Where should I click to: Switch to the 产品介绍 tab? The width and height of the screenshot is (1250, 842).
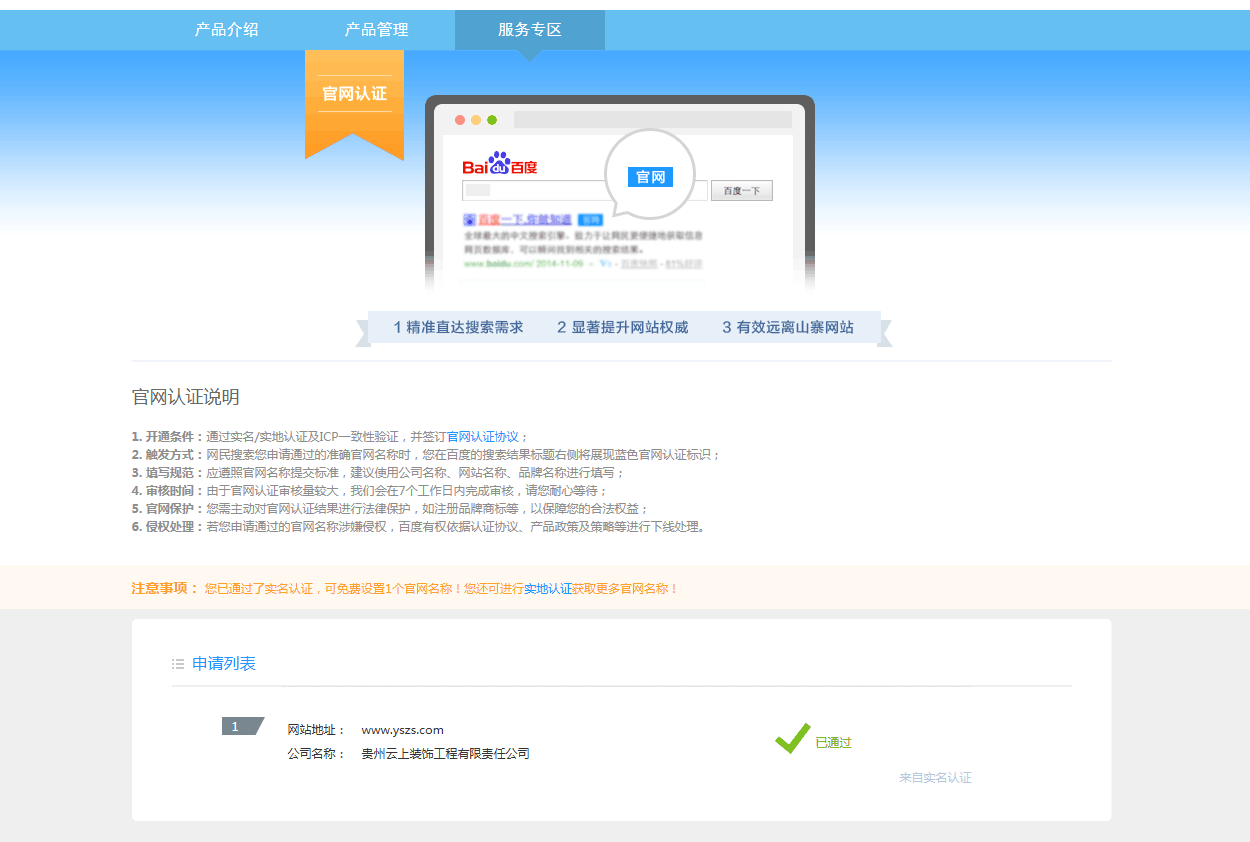pyautogui.click(x=227, y=29)
